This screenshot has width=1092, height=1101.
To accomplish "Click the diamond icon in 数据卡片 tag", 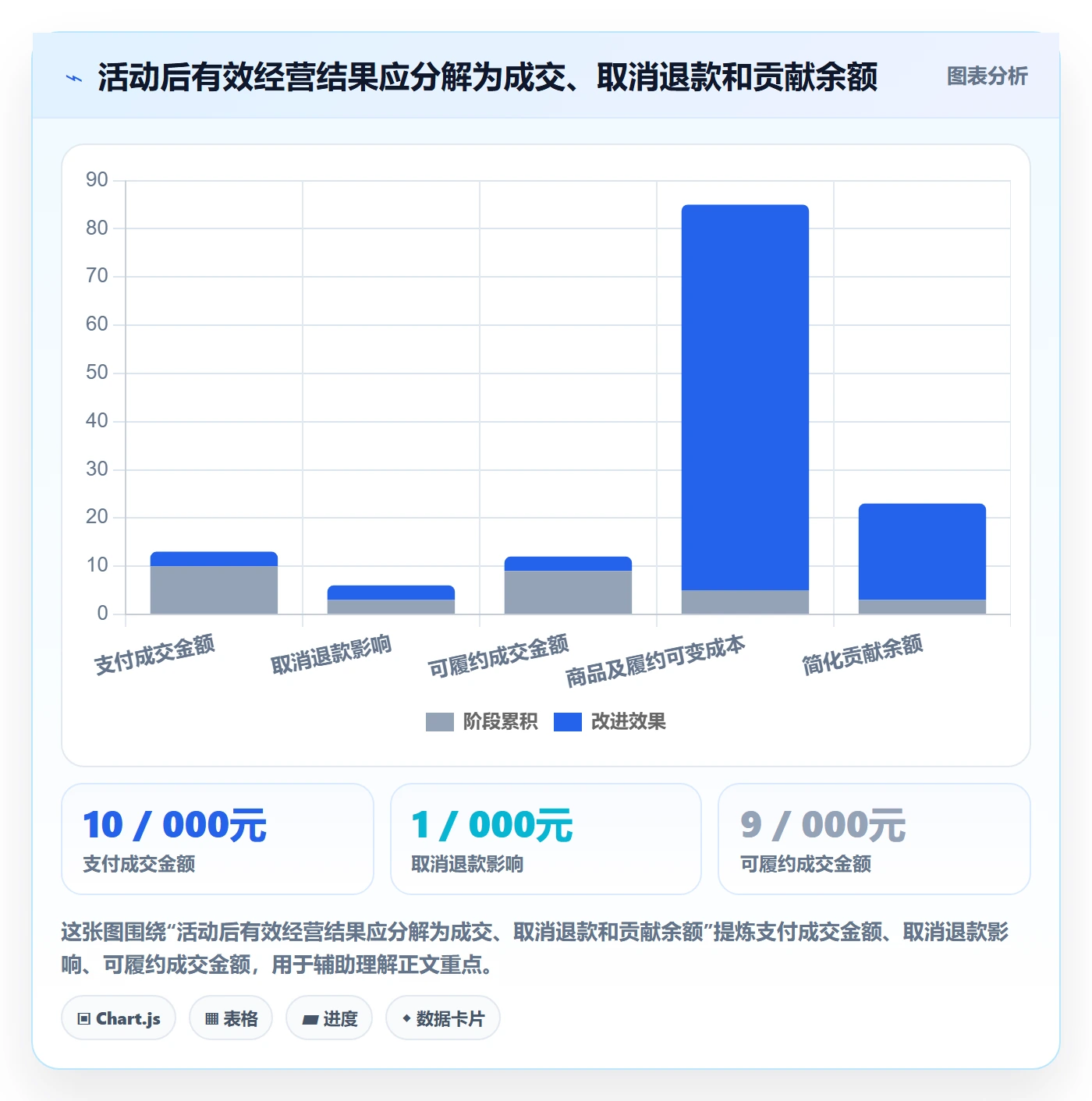I will [x=406, y=1018].
